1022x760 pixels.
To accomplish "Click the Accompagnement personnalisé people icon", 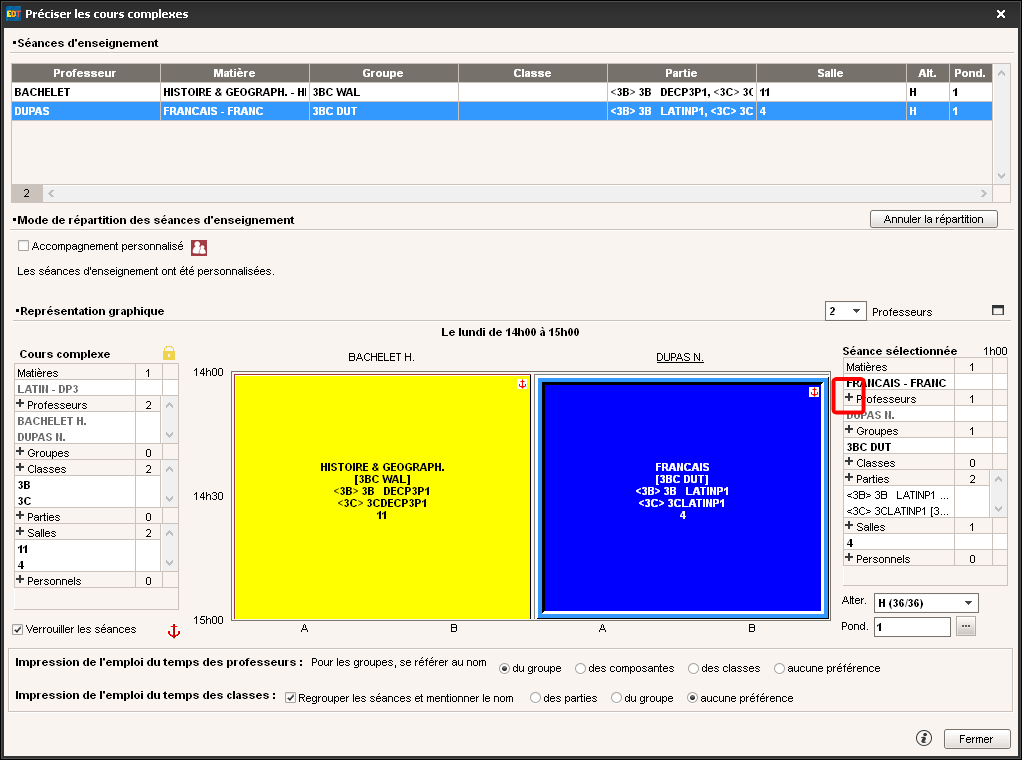I will [x=199, y=247].
